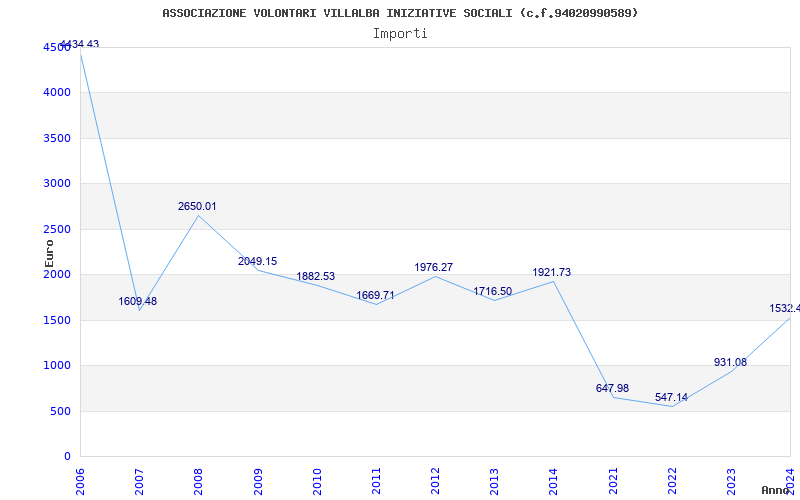Select the data label 1669.71

coord(376,295)
